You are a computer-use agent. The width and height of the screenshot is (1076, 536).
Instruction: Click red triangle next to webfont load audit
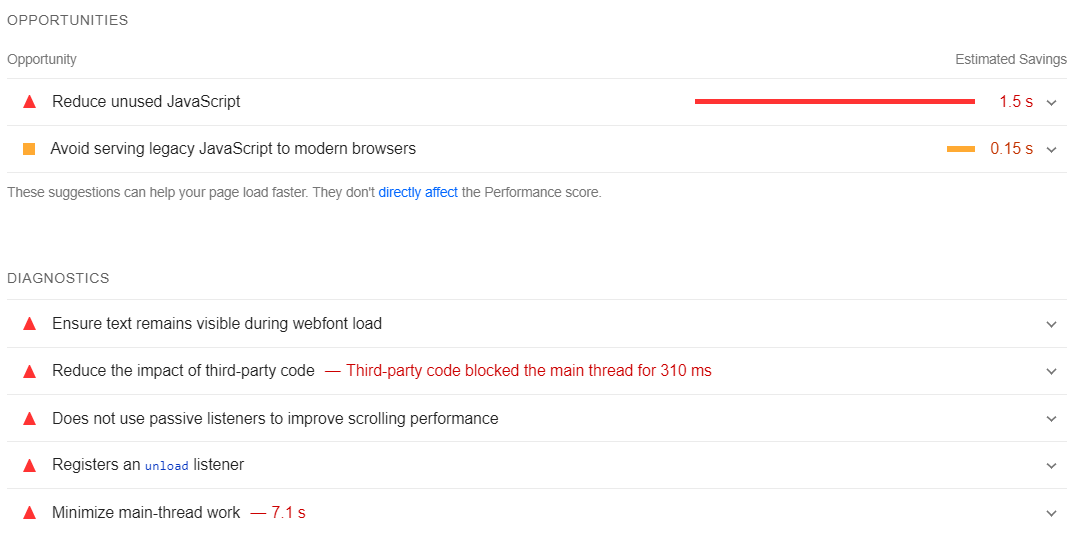coord(29,324)
